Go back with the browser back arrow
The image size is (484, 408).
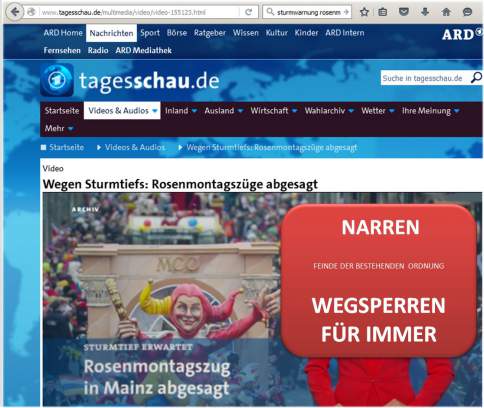click(15, 12)
